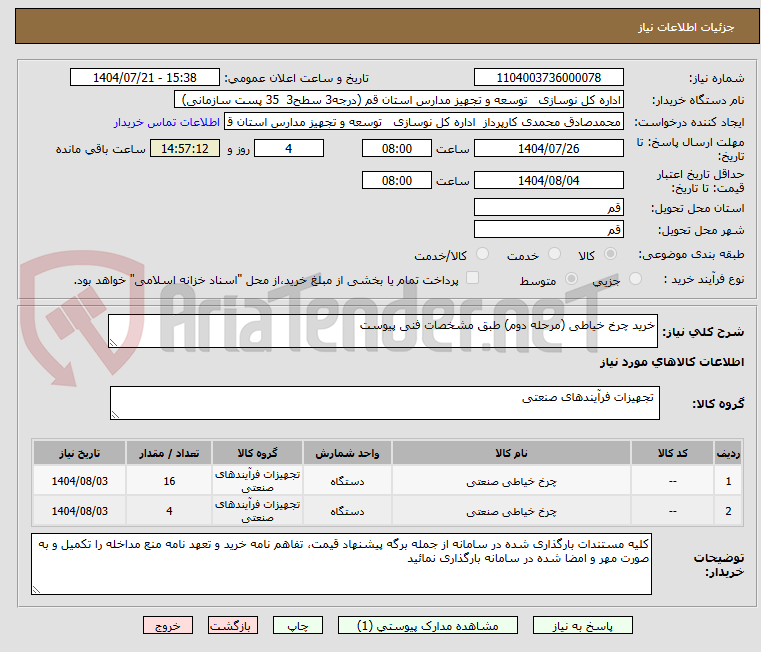Select the خدمت radio button
Viewport: 761px width, 652px height.
click(x=554, y=253)
